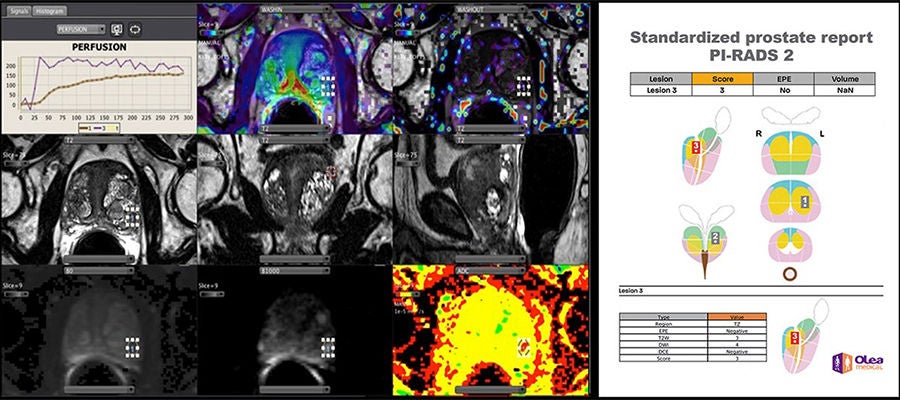Image resolution: width=900 pixels, height=400 pixels.
Task: Click the red circle ROI on coronal T2
Action: (x=331, y=170)
